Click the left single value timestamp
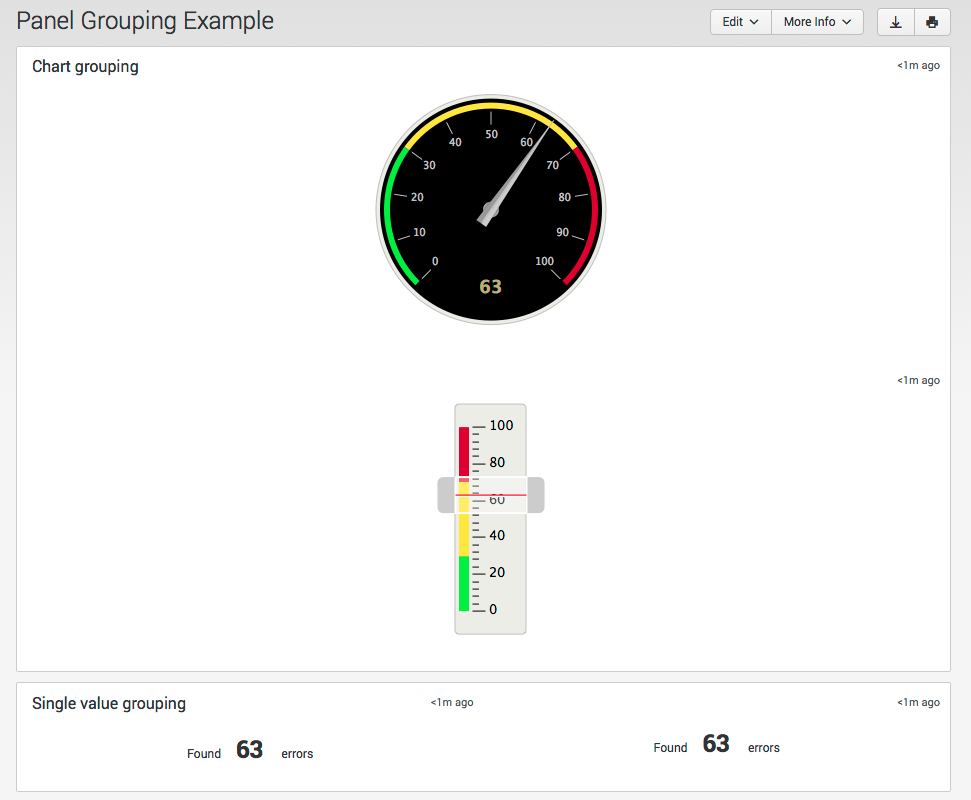Viewport: 971px width, 800px height. (x=452, y=702)
